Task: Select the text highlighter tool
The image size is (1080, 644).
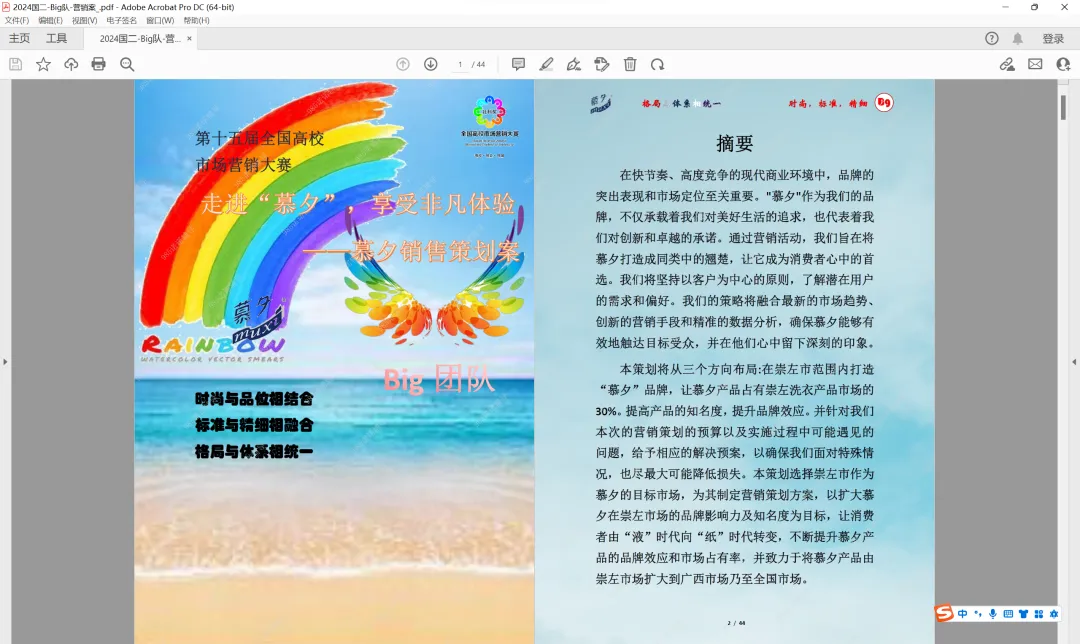Action: 546,64
